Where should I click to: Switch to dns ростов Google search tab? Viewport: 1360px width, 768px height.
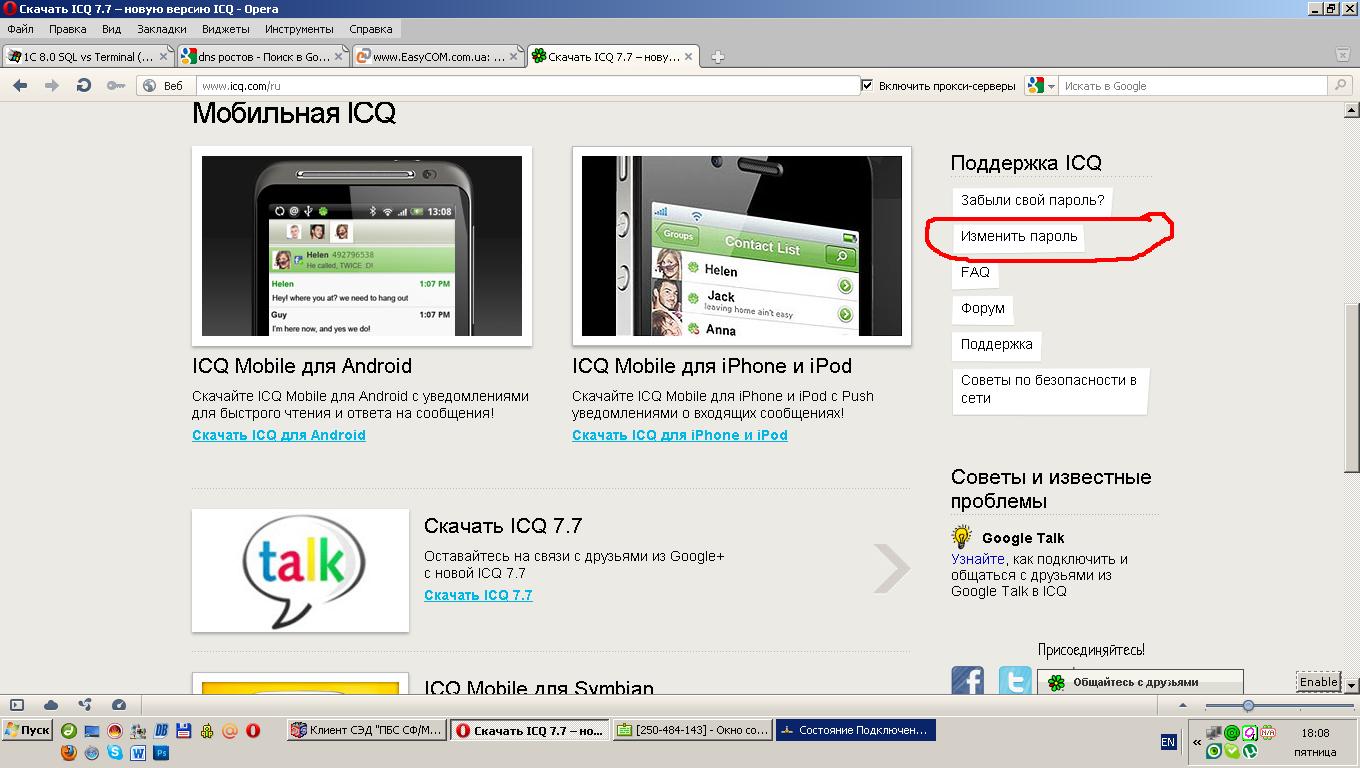(x=263, y=57)
